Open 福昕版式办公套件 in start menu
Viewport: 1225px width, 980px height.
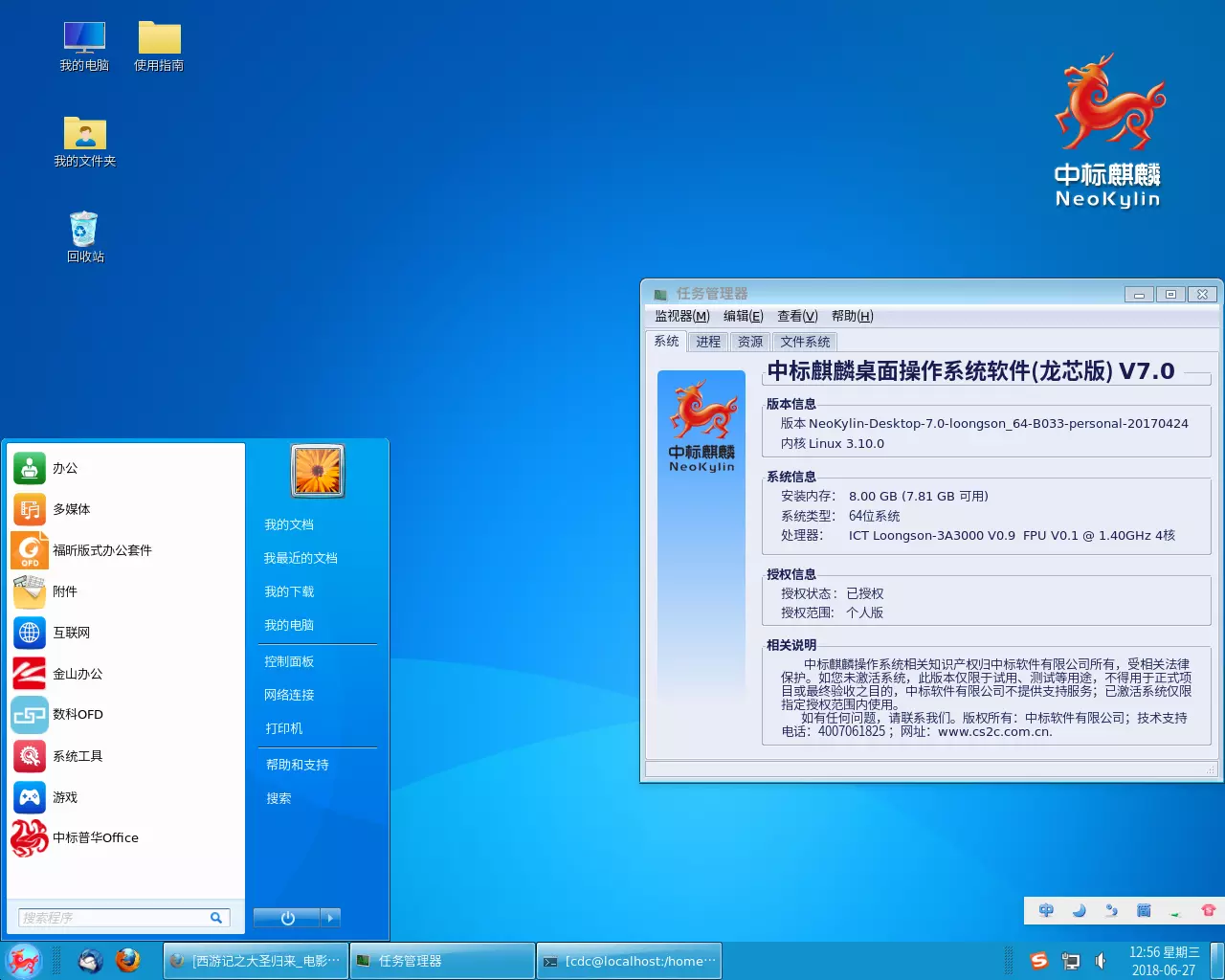[x=125, y=550]
